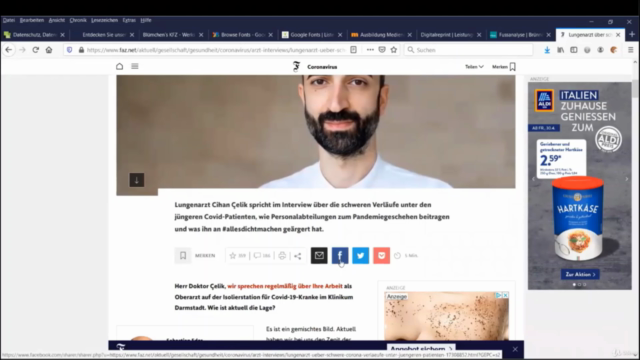Save page to Pocket in address bar

382,50
